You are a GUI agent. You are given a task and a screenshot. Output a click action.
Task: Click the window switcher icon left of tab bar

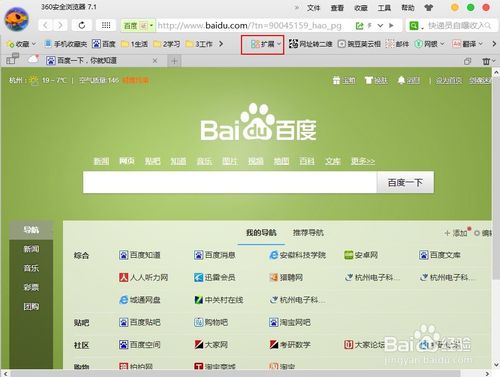pyautogui.click(x=13, y=59)
